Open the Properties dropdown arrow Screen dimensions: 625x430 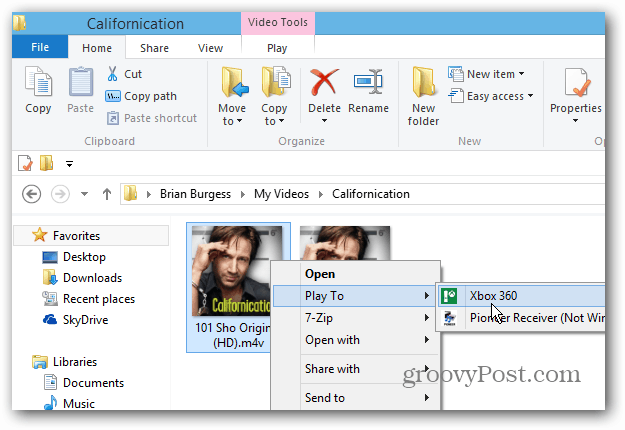click(575, 121)
